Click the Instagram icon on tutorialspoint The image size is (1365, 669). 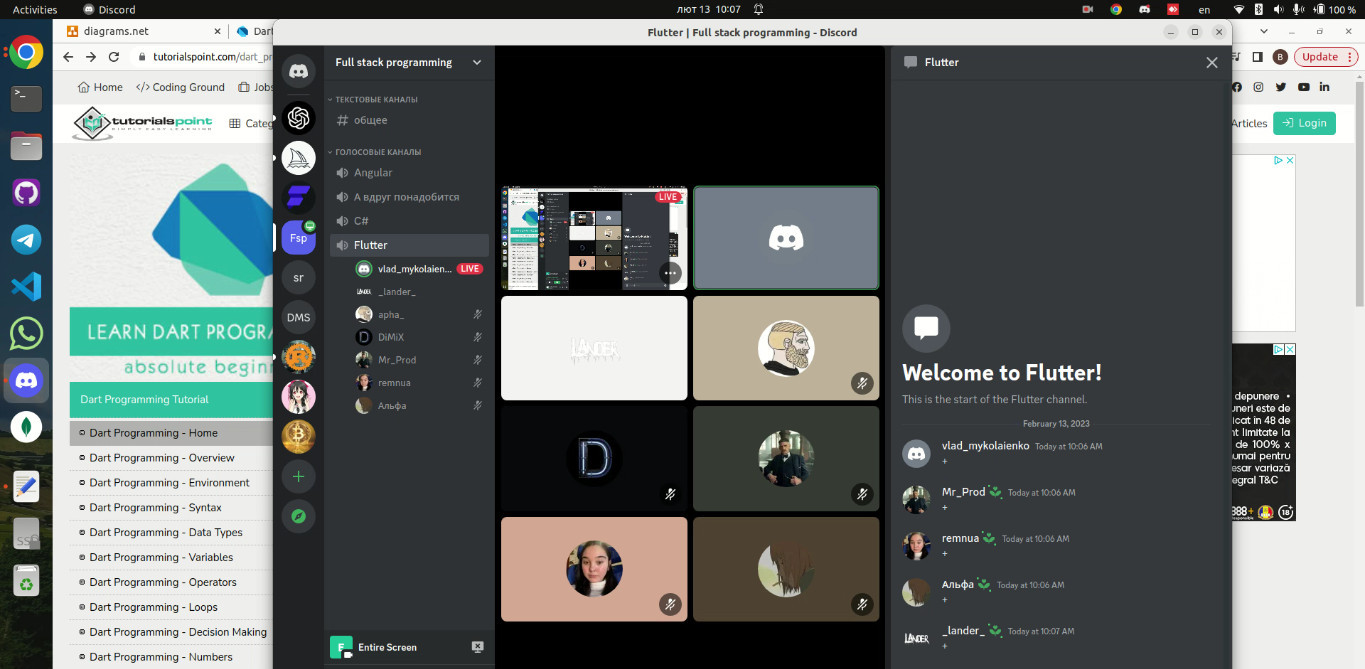pos(1258,87)
